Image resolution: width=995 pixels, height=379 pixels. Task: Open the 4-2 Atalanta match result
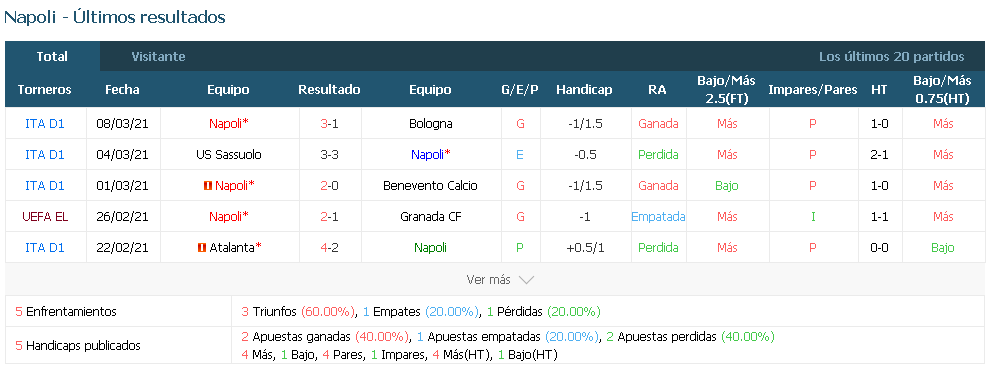coord(329,248)
